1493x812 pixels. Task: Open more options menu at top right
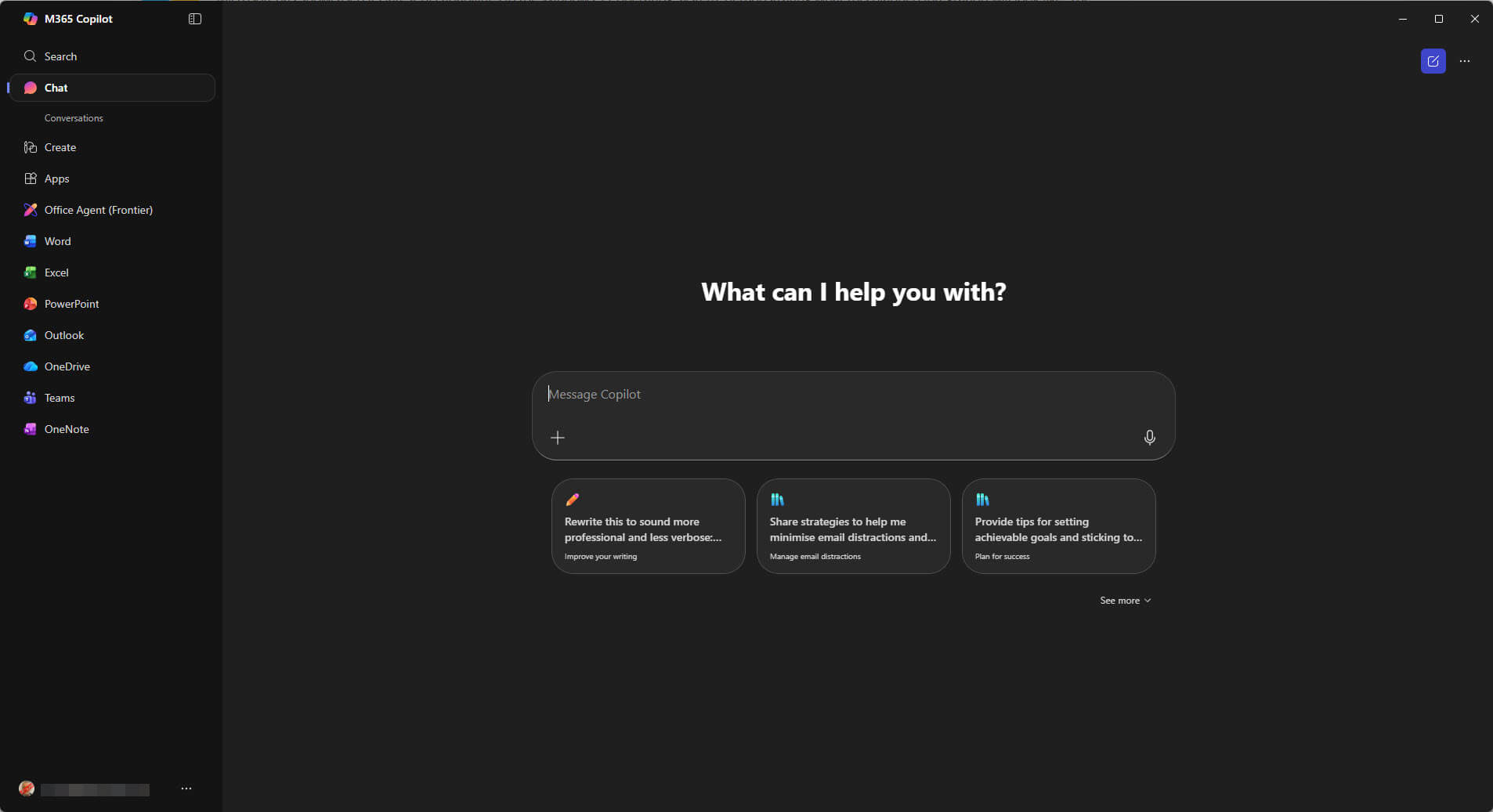(1464, 61)
